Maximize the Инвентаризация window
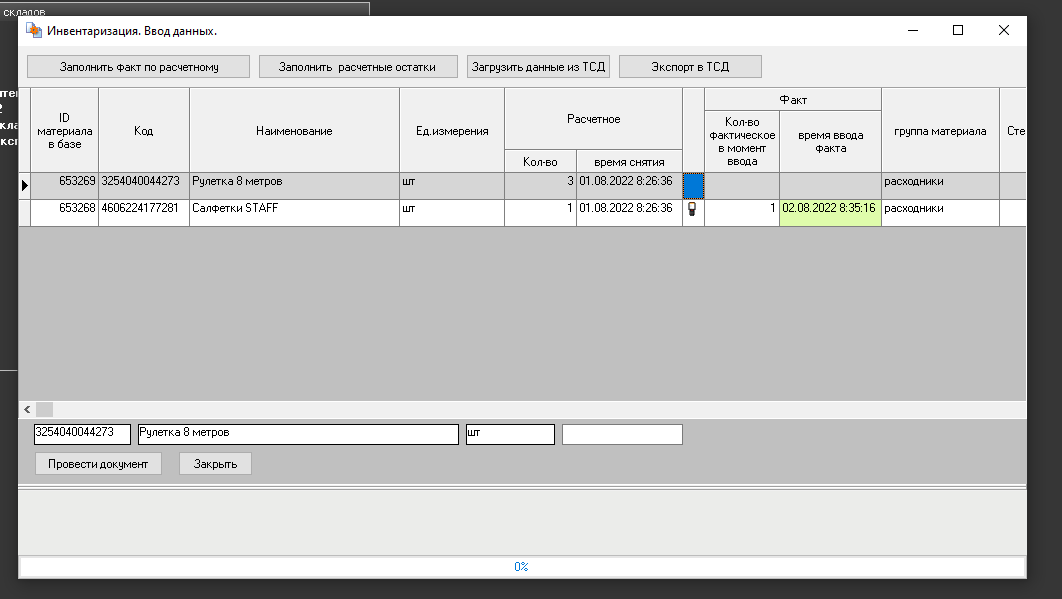This screenshot has width=1062, height=599. point(958,31)
